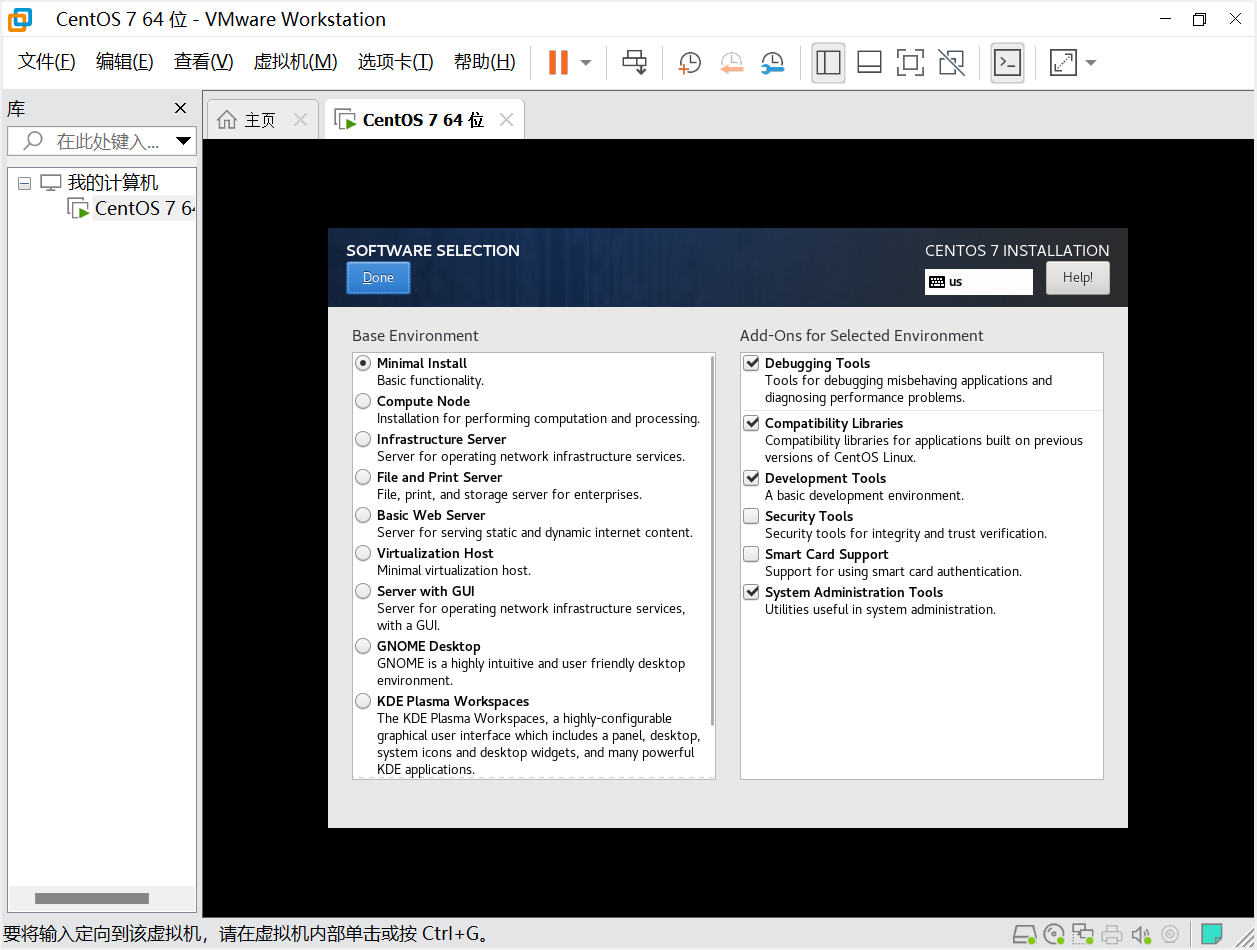This screenshot has width=1257, height=950.
Task: Choose the Infrastructure Server radio button
Action: pyautogui.click(x=363, y=439)
